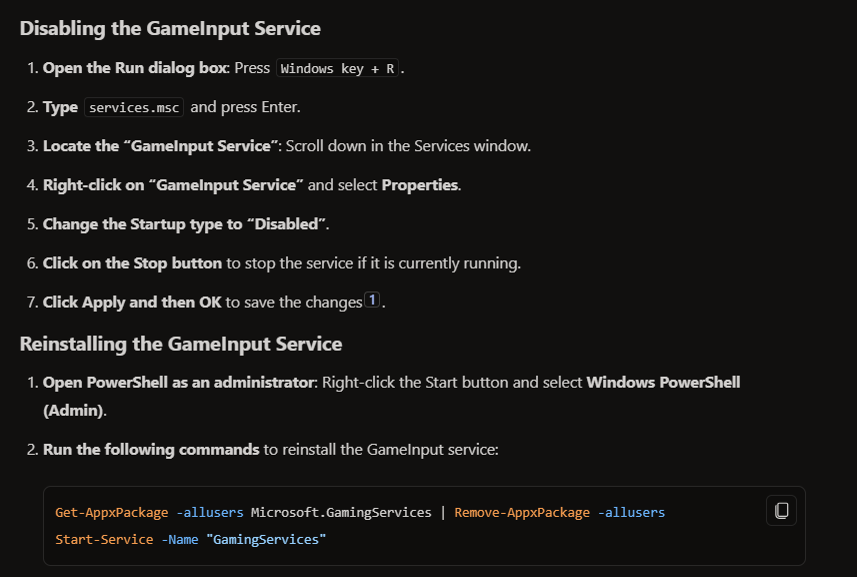This screenshot has height=577, width=857.
Task: Click the 'Run the following commands' text
Action: click(151, 450)
